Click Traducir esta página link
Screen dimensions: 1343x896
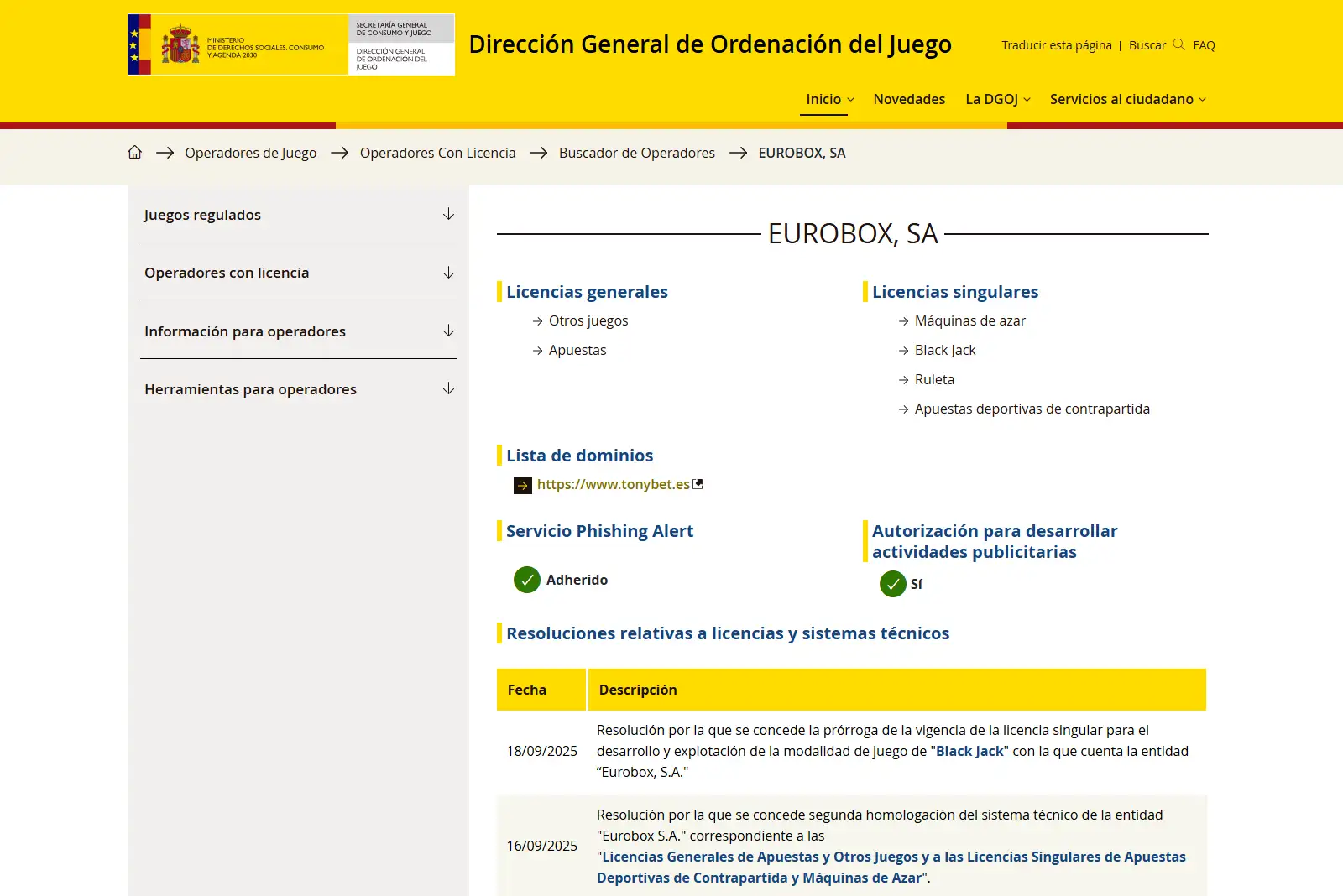(x=1056, y=45)
